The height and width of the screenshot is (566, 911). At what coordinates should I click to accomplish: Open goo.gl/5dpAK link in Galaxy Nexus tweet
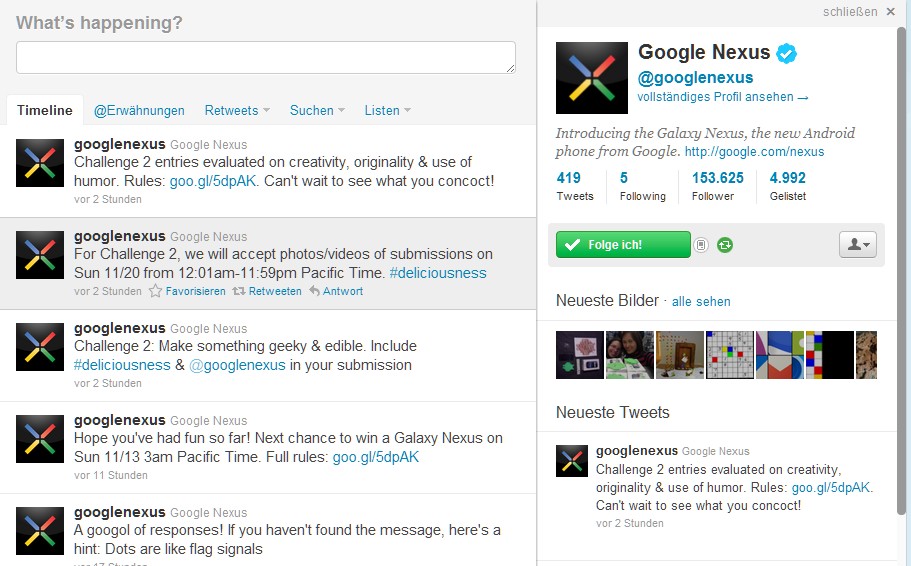(375, 457)
